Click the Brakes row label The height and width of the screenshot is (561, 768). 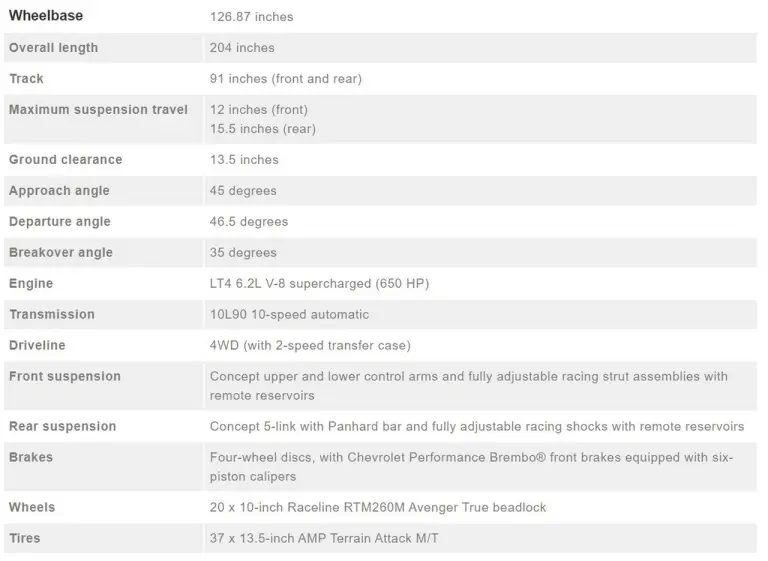click(31, 458)
